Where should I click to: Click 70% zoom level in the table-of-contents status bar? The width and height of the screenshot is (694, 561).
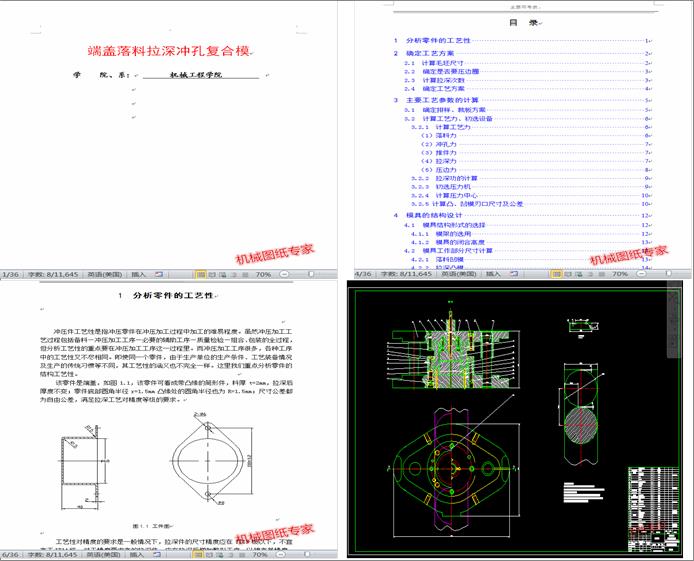[x=620, y=274]
